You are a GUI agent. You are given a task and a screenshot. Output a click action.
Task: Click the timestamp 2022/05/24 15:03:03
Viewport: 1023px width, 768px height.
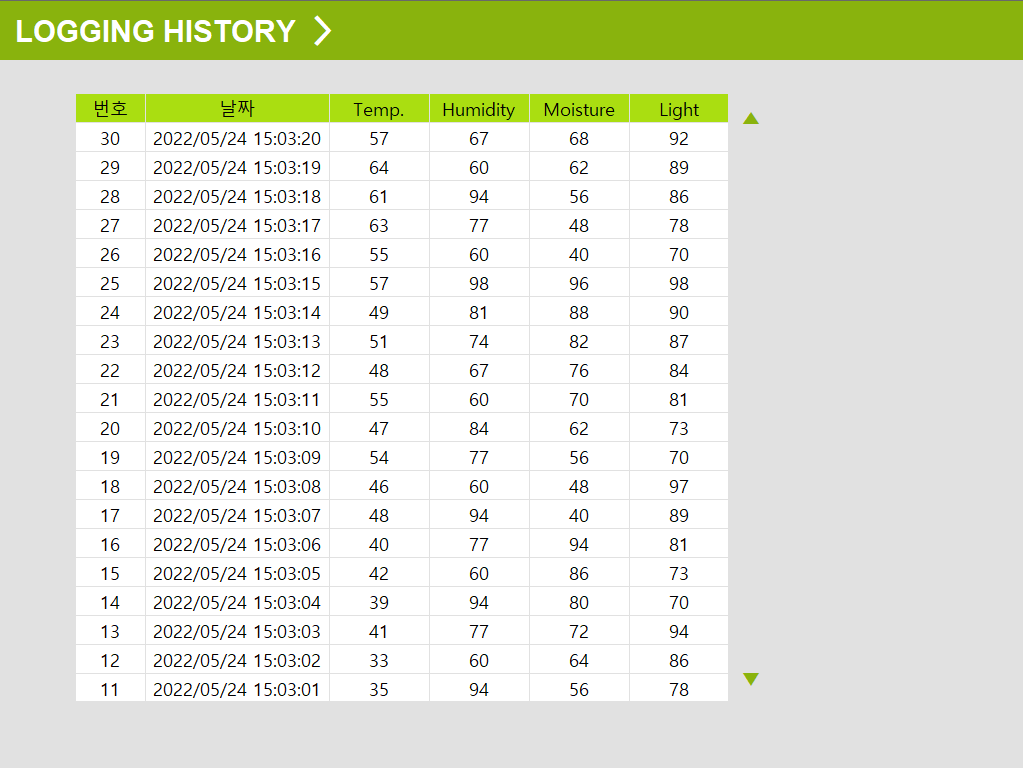point(237,632)
